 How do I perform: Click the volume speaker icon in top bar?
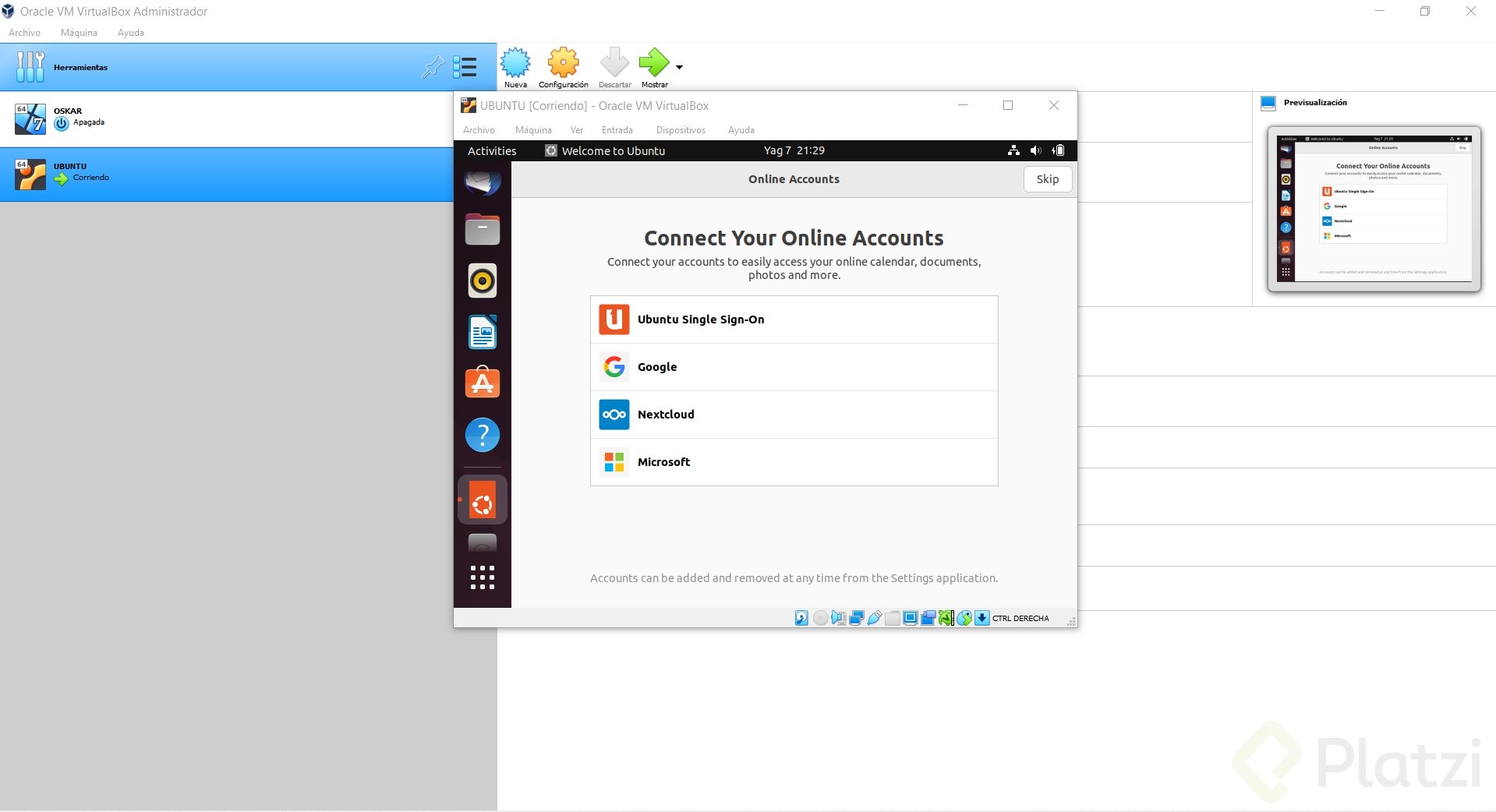1035,150
